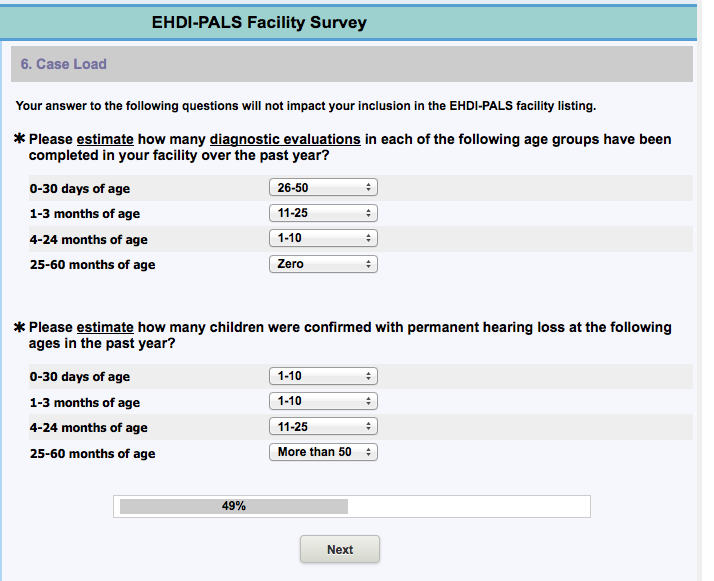This screenshot has width=714, height=581.
Task: Open the diagnostic evaluations 1-3 months dropdown
Action: point(323,213)
